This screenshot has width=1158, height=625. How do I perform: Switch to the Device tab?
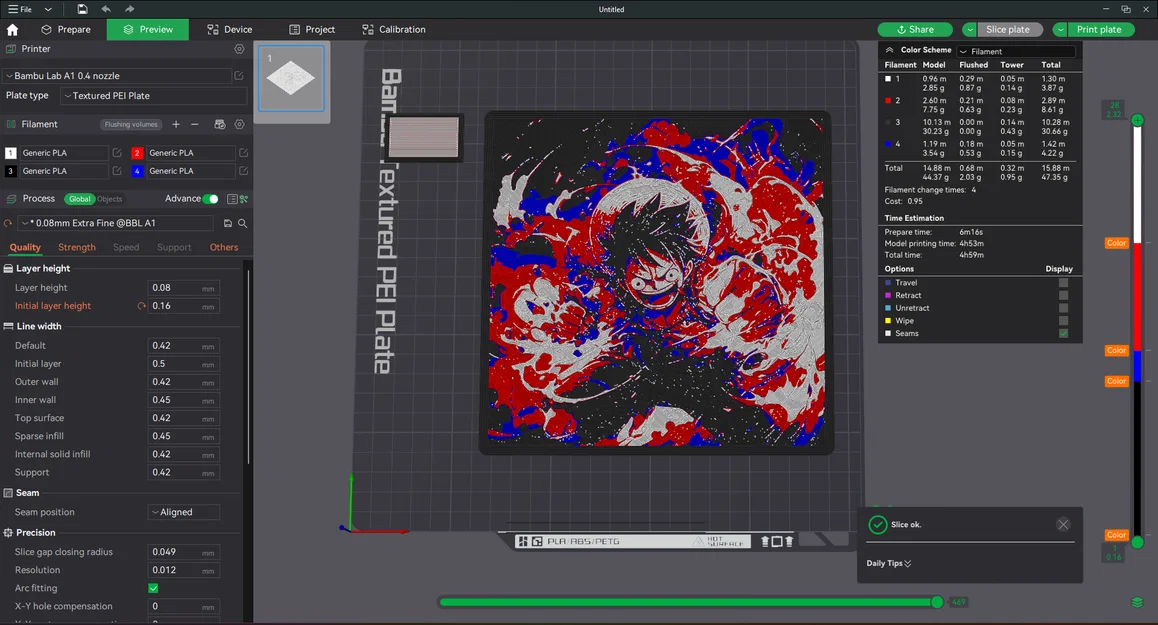pyautogui.click(x=230, y=30)
